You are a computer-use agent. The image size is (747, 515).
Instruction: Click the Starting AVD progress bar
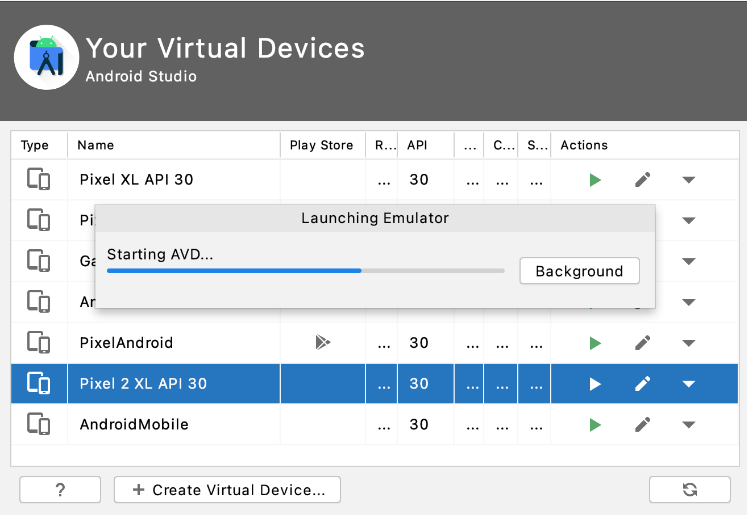305,271
